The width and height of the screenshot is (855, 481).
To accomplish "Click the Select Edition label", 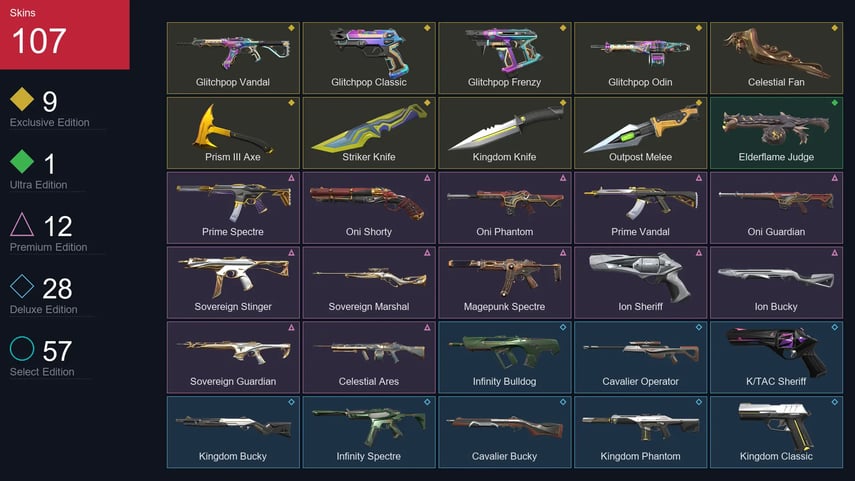I will click(42, 372).
